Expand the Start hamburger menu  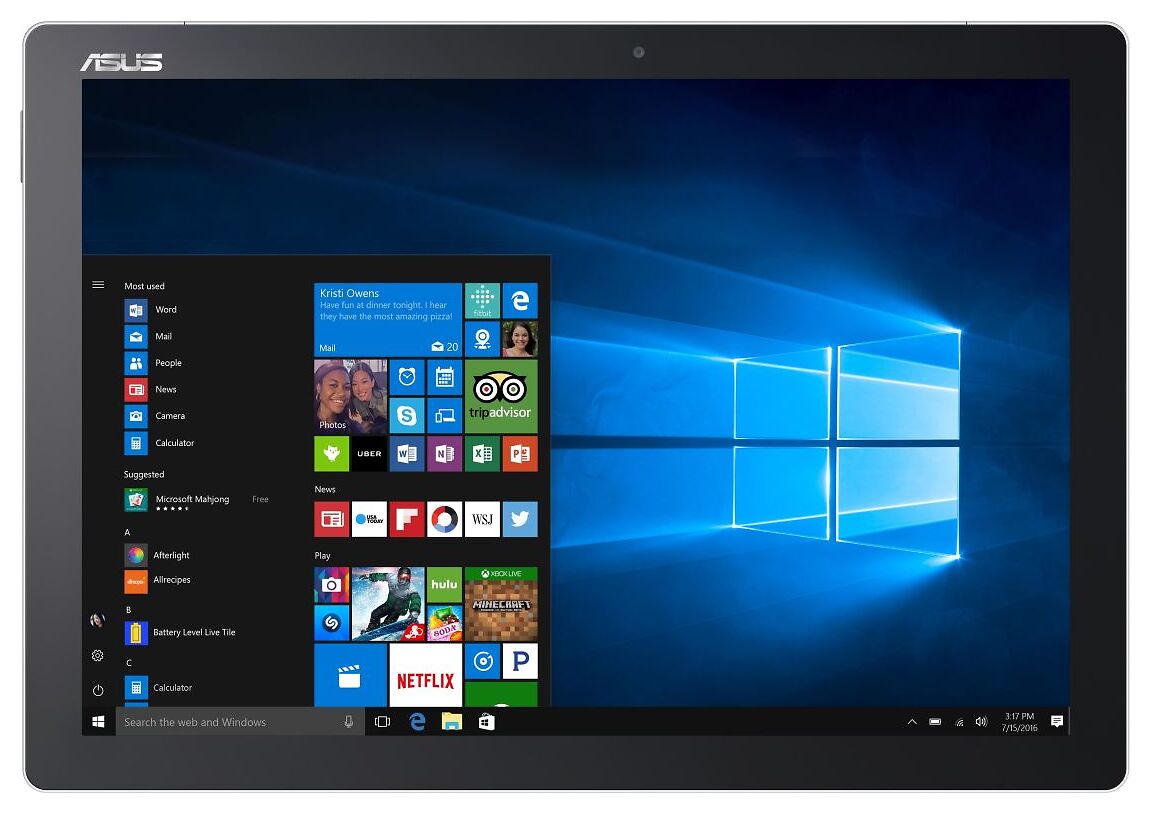point(98,285)
